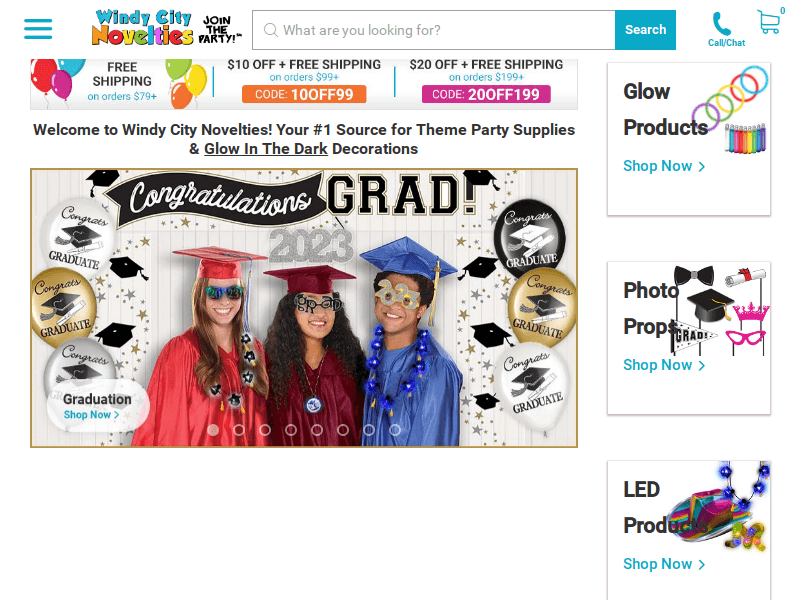Shop Now for LED Products
Screen dimensions: 800x600
(x=664, y=564)
